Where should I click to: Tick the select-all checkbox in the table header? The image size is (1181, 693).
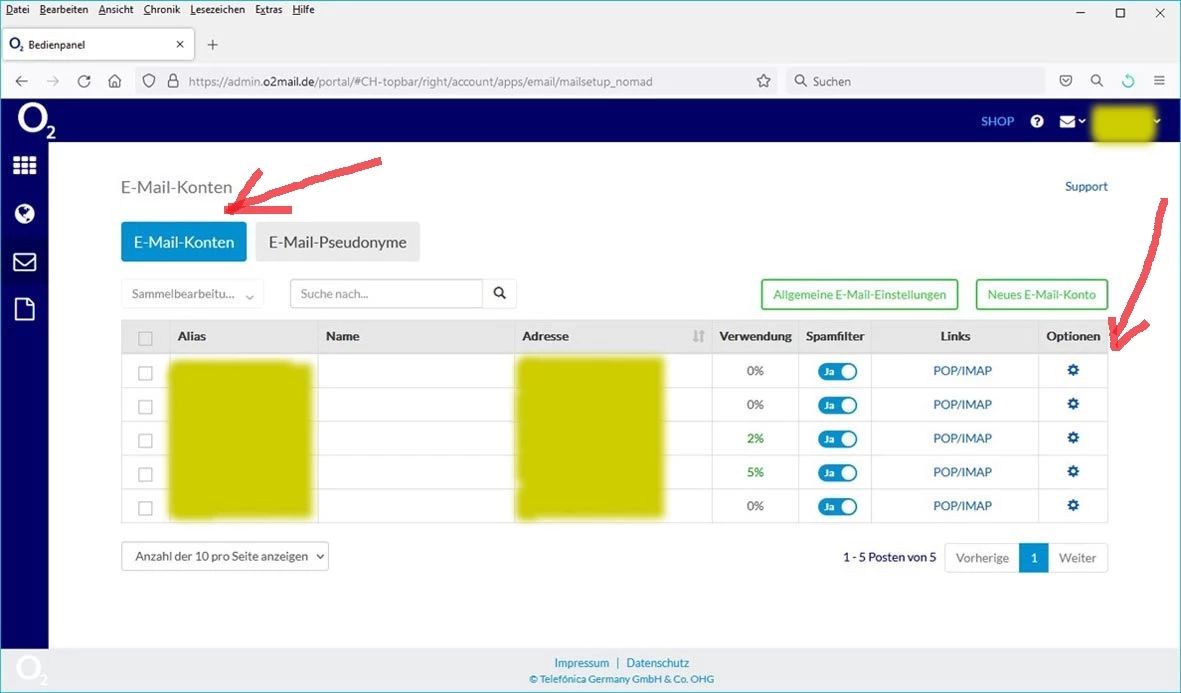pos(145,338)
